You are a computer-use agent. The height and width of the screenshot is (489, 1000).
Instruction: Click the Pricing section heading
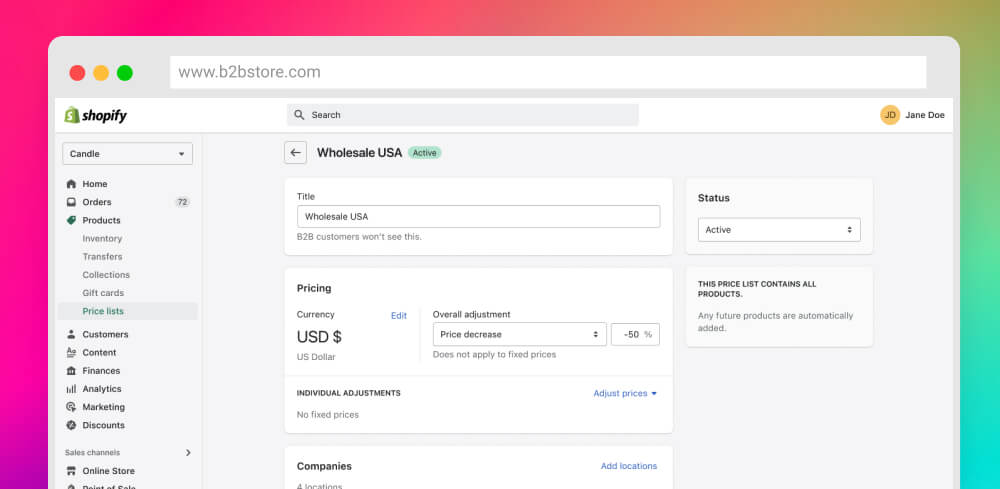tap(314, 288)
